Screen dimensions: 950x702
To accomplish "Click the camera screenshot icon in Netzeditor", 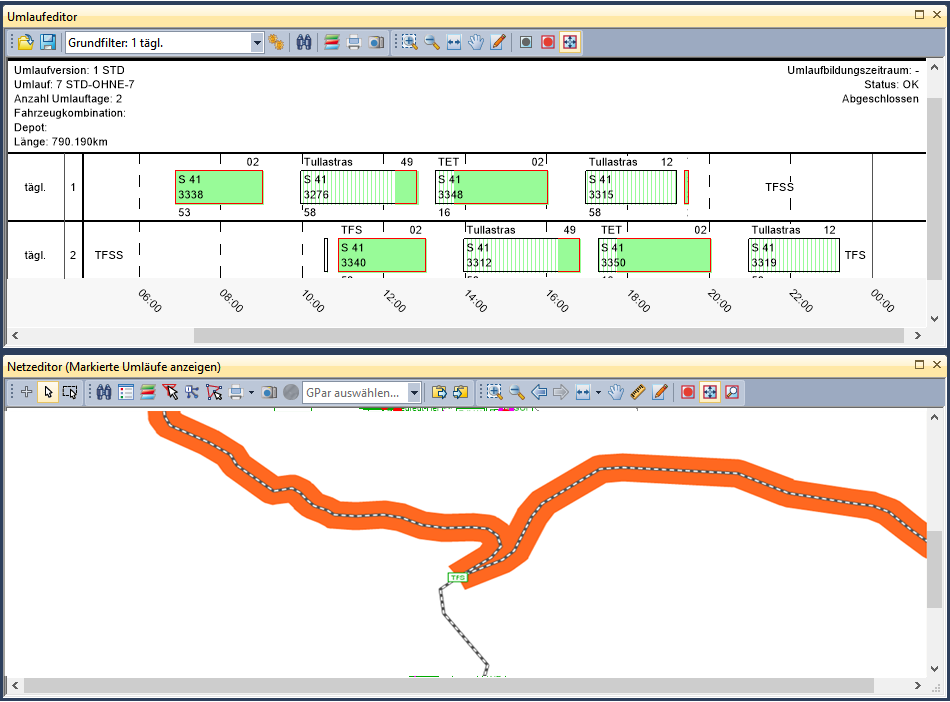I will coord(269,392).
